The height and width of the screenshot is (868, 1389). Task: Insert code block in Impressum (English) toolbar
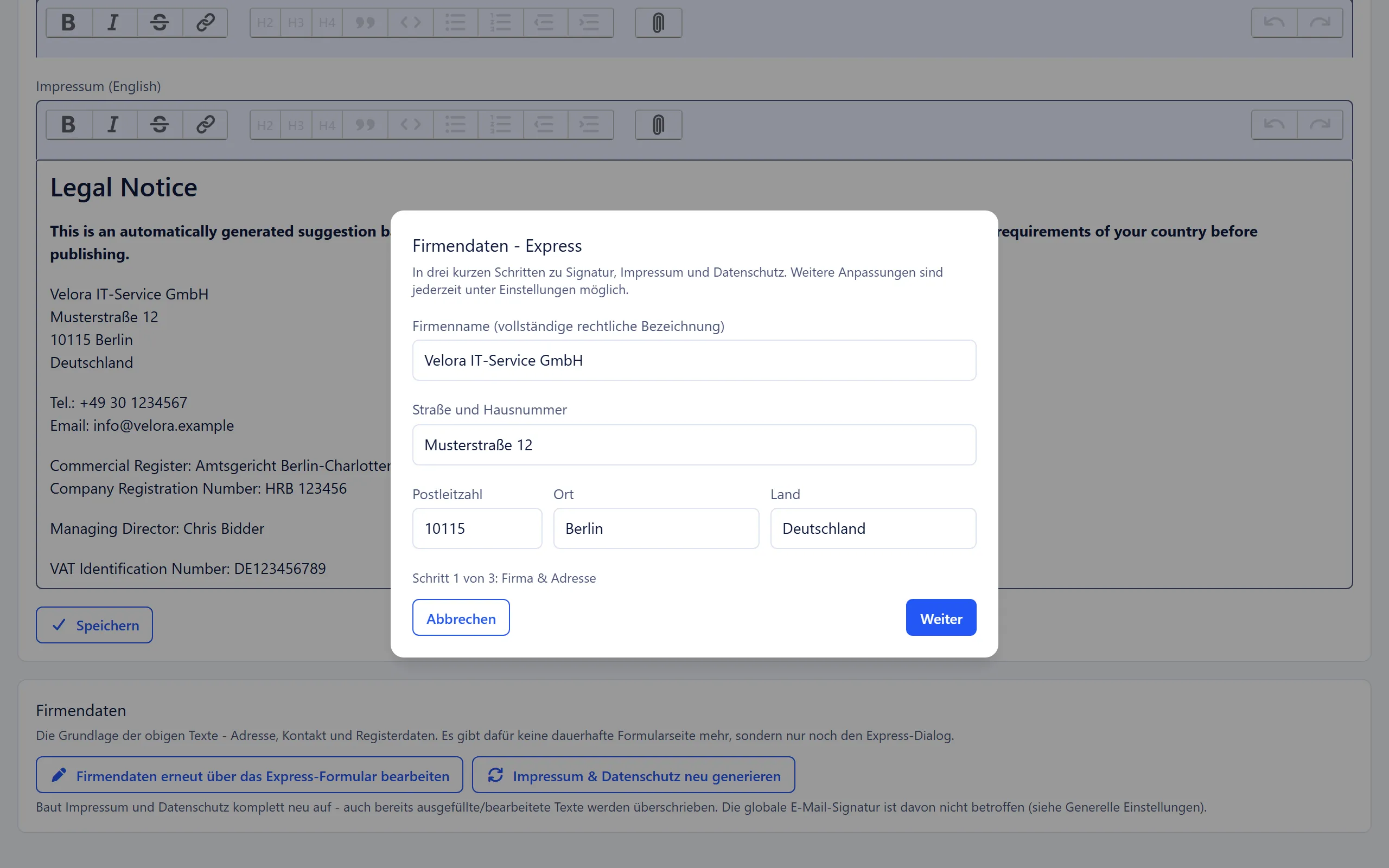[410, 125]
